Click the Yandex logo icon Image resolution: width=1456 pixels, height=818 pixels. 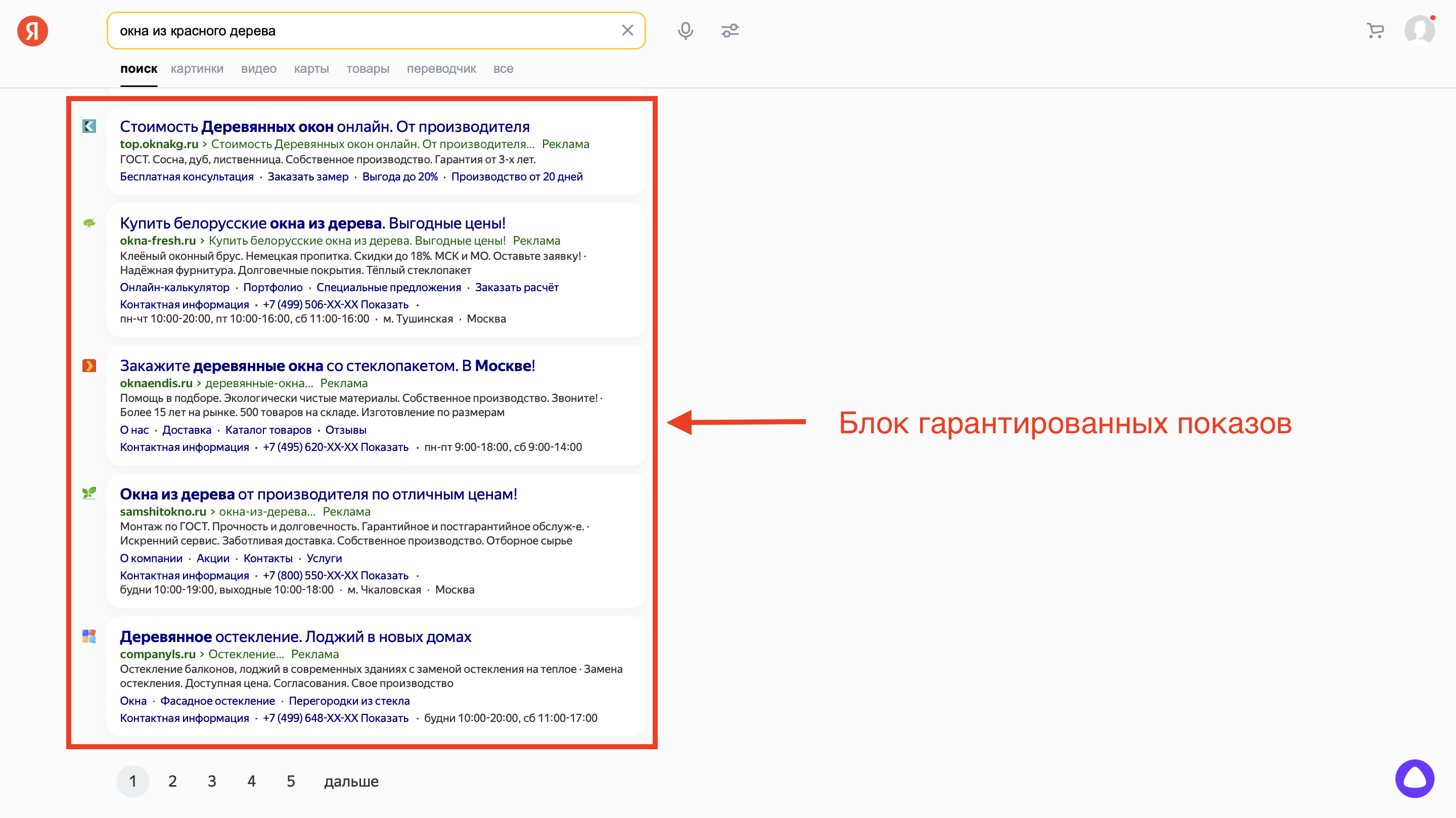(32, 30)
